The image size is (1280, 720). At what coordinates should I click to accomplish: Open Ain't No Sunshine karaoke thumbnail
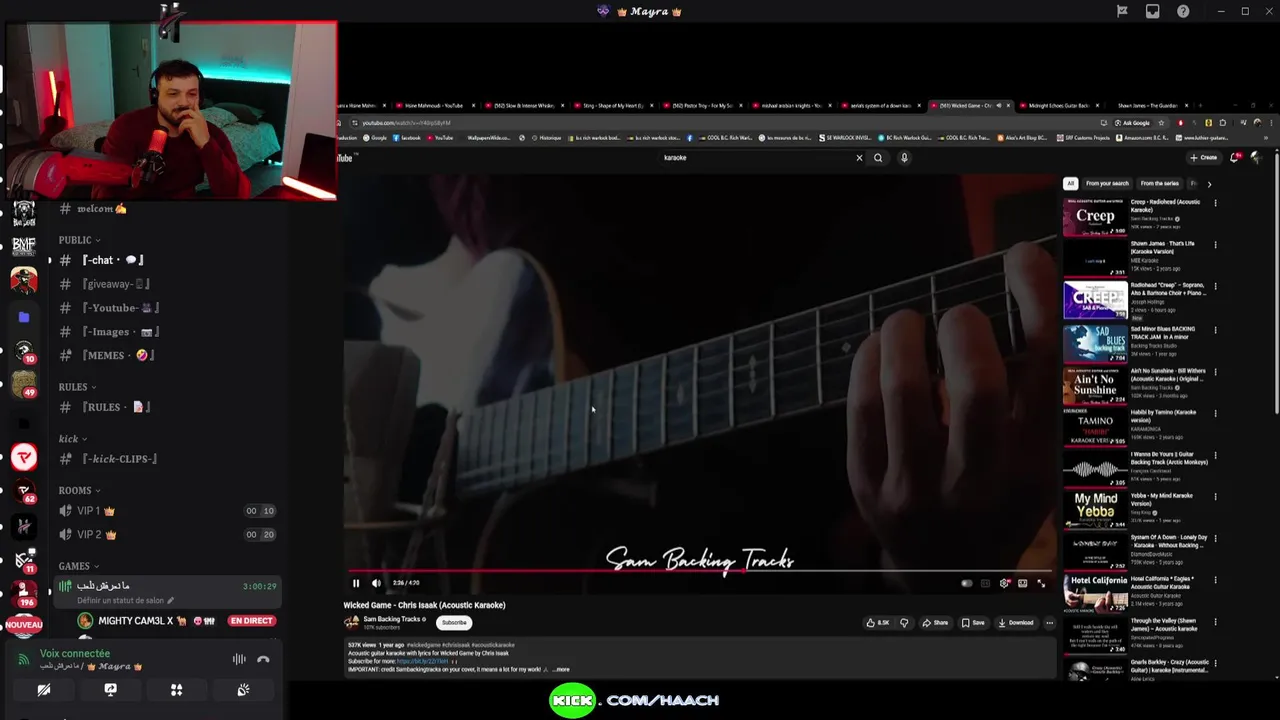tap(1095, 385)
